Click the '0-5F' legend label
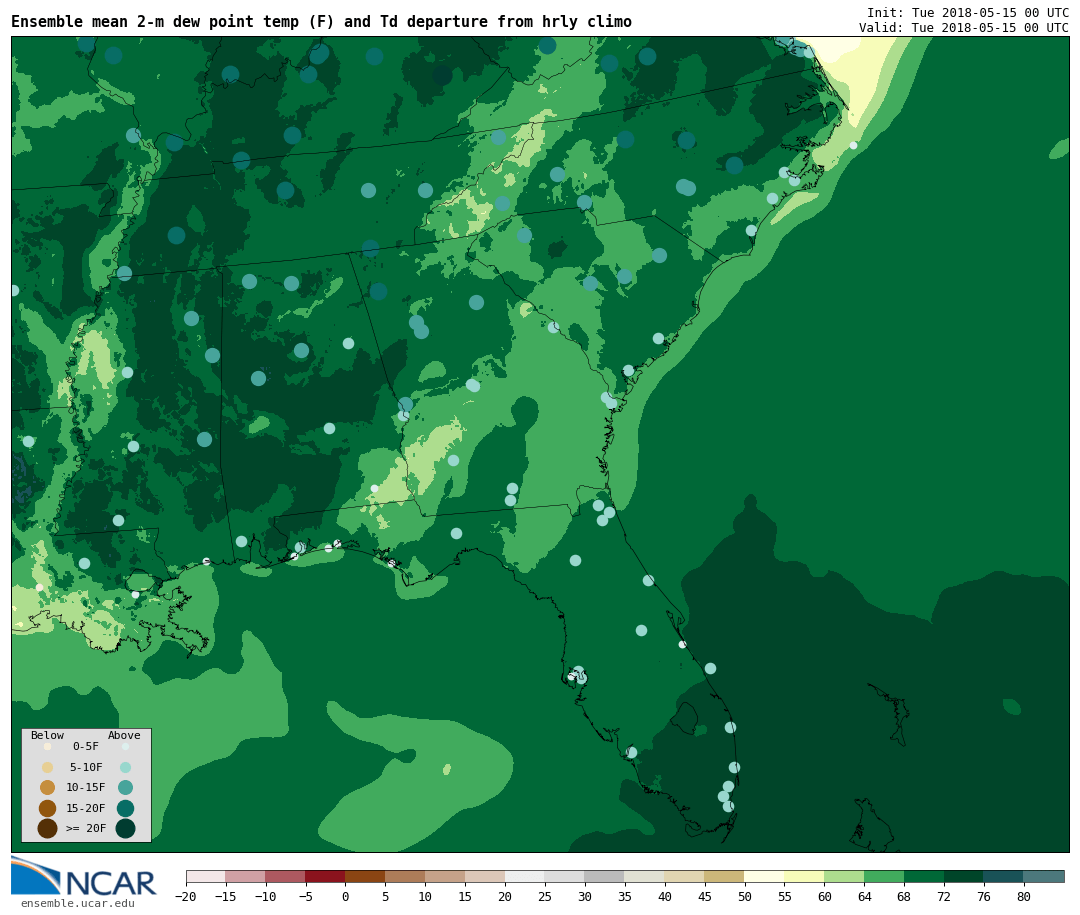Viewport: 1080px width, 915px height. [x=86, y=747]
